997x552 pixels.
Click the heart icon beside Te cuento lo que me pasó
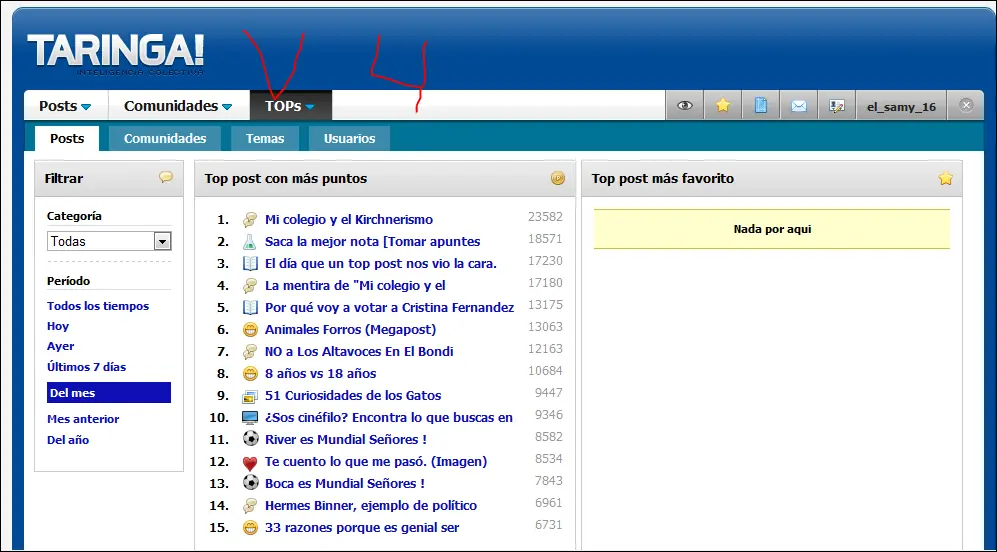(250, 462)
